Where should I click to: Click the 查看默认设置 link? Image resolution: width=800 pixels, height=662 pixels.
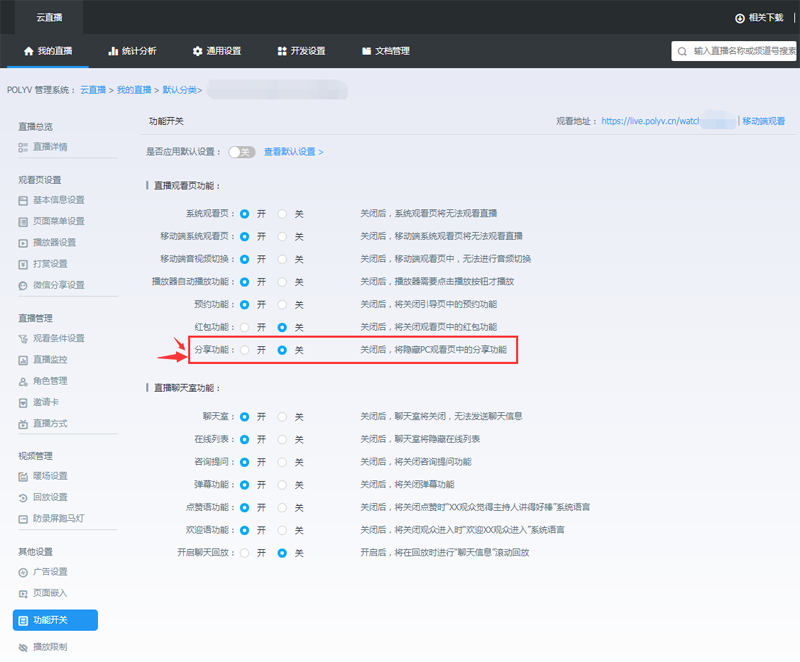(293, 152)
